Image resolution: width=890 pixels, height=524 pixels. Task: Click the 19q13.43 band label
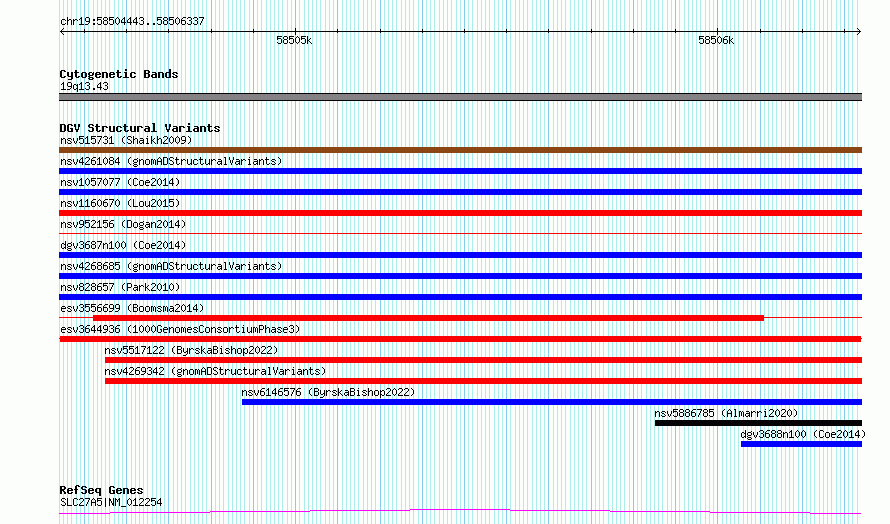[84, 86]
